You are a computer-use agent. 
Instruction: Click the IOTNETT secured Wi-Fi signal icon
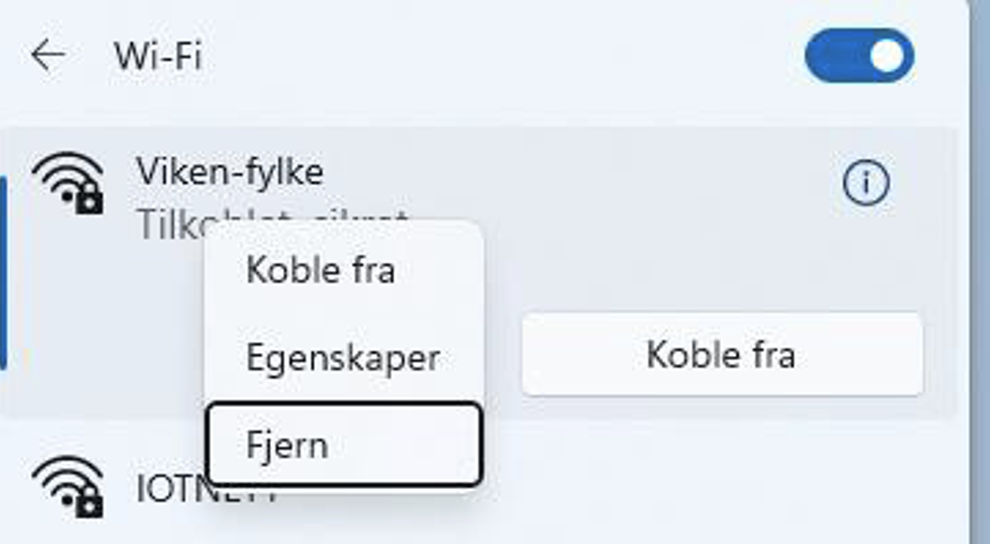[68, 487]
